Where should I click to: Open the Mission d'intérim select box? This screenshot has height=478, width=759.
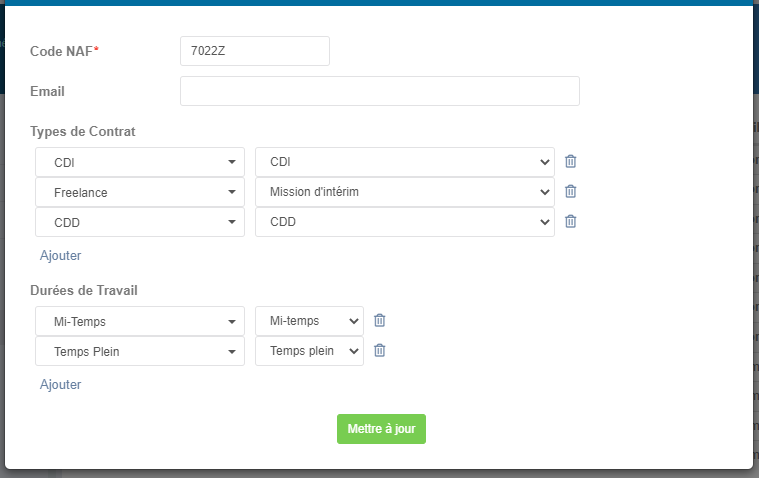click(x=405, y=192)
